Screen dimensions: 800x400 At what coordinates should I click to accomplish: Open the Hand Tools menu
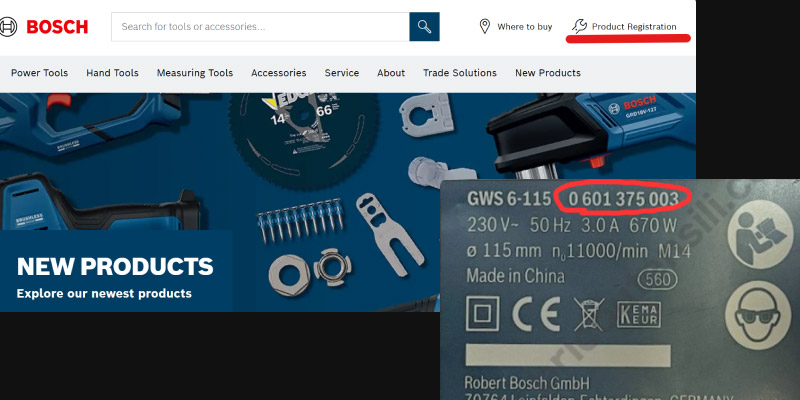point(112,73)
